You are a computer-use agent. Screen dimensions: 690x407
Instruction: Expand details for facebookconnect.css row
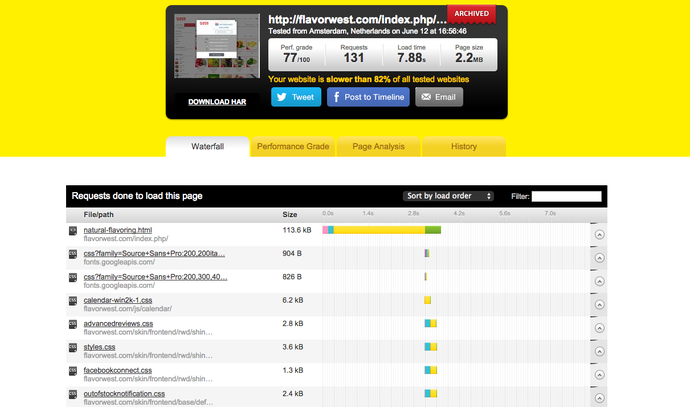599,374
